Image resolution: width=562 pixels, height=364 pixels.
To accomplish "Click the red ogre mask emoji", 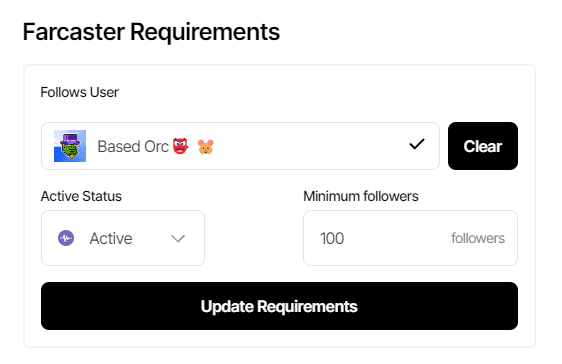I will pyautogui.click(x=181, y=146).
